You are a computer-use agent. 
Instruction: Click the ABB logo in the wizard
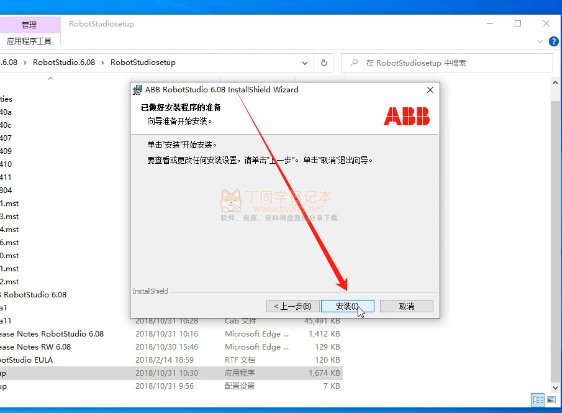click(x=407, y=116)
